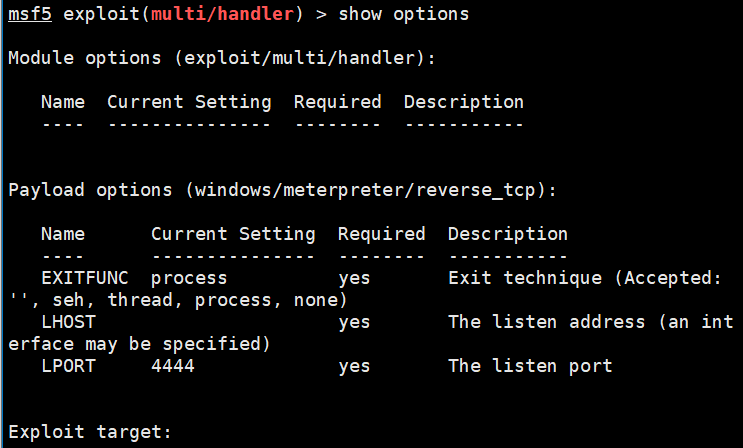Click the LHOST option name
The height and width of the screenshot is (448, 743).
point(68,322)
